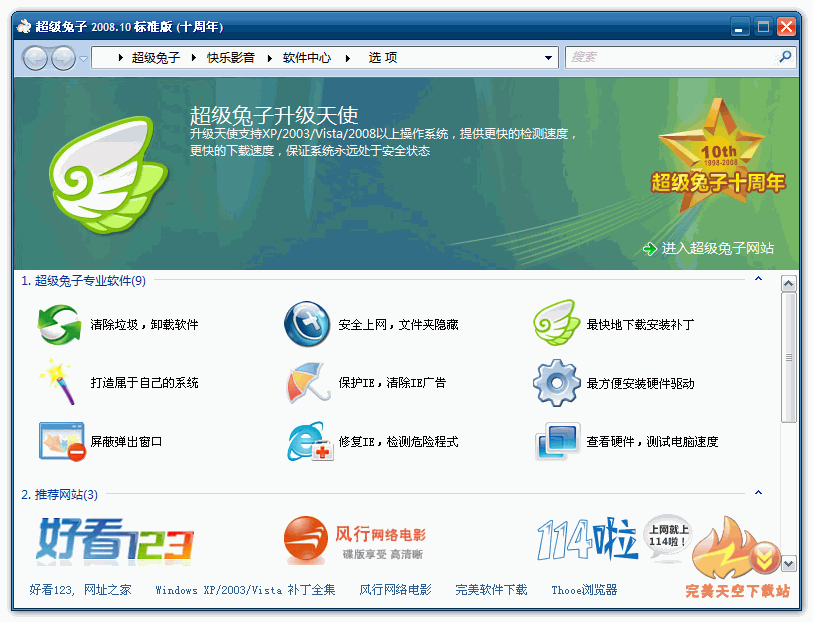
Task: Open the gear 最方便安装硬件驱动 icon
Action: click(555, 383)
